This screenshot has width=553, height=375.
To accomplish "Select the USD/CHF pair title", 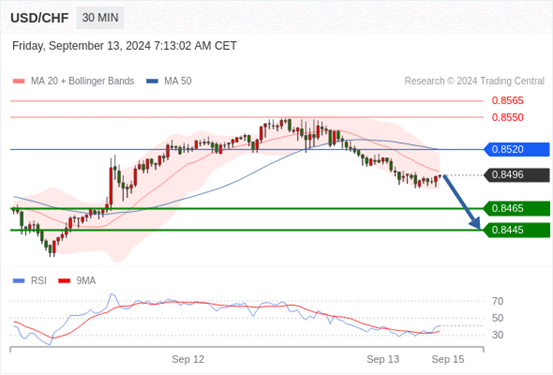I will click(40, 18).
